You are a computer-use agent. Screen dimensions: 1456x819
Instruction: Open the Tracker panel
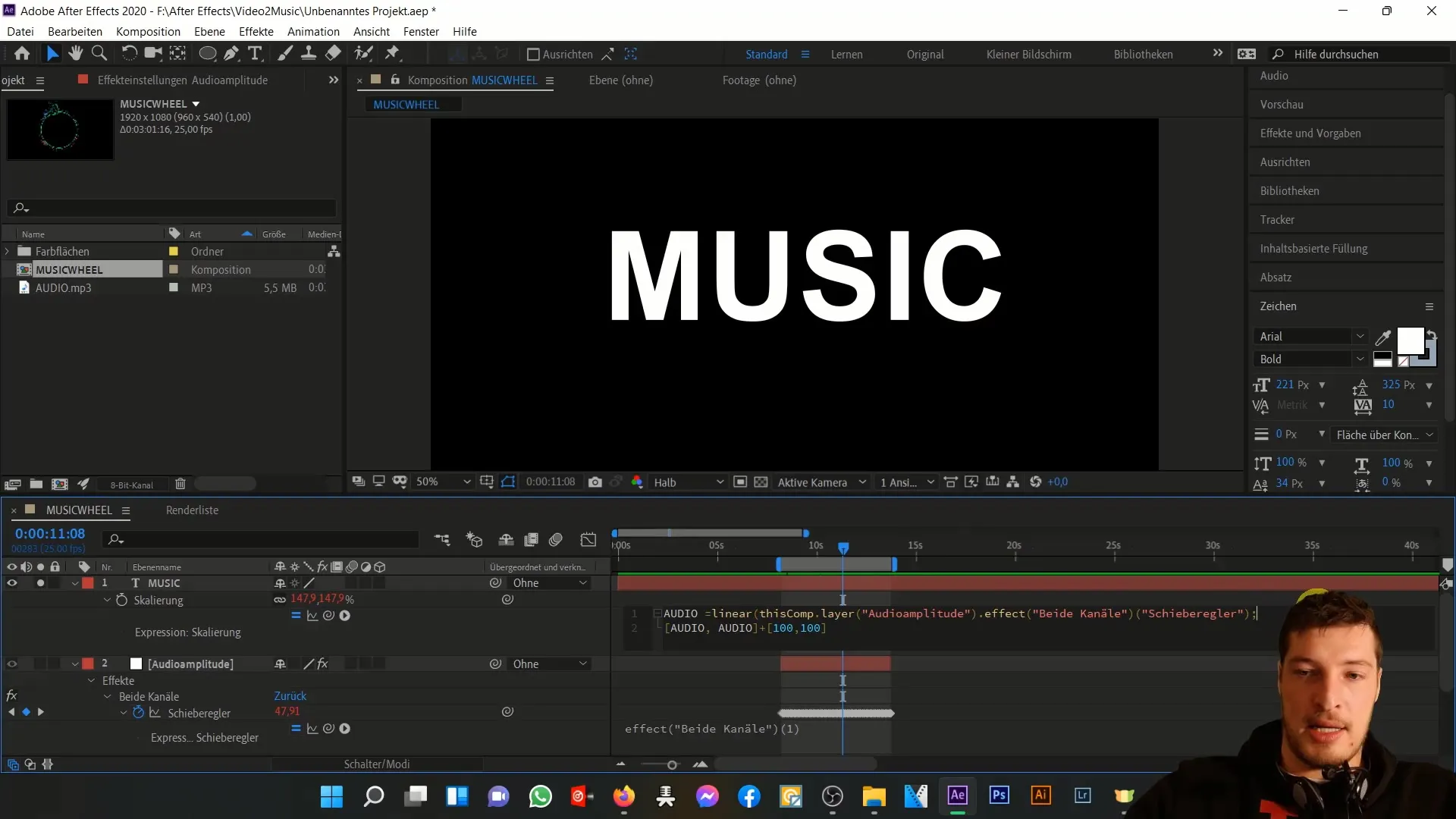click(x=1277, y=220)
